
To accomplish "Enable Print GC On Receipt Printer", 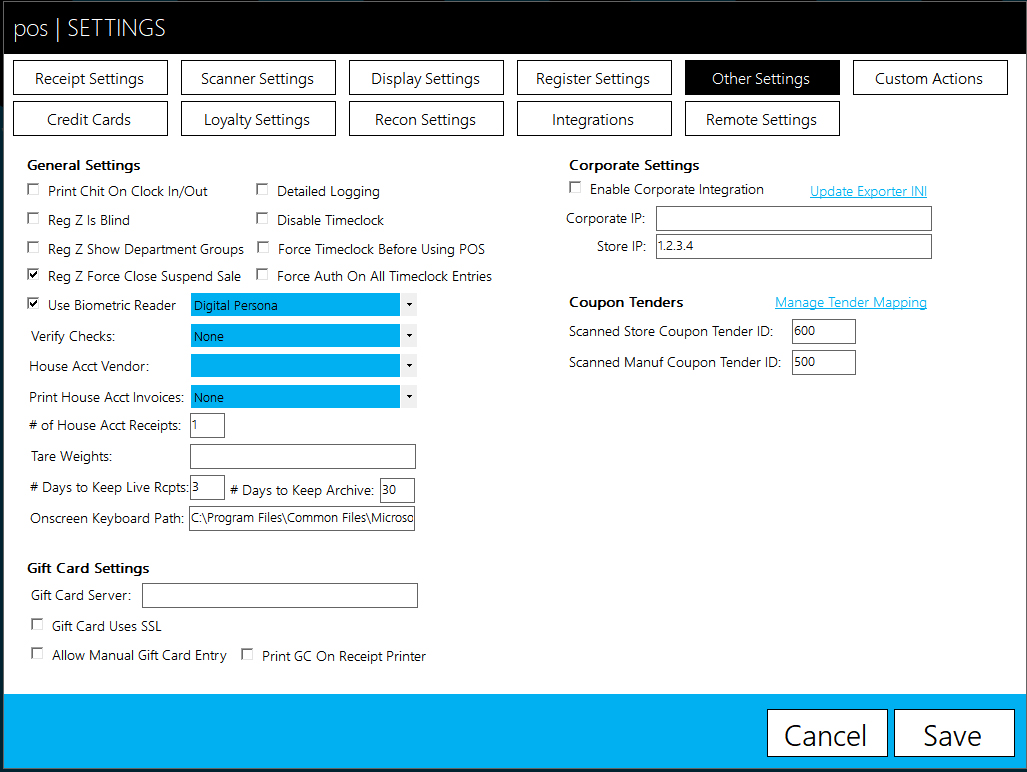I will click(247, 655).
